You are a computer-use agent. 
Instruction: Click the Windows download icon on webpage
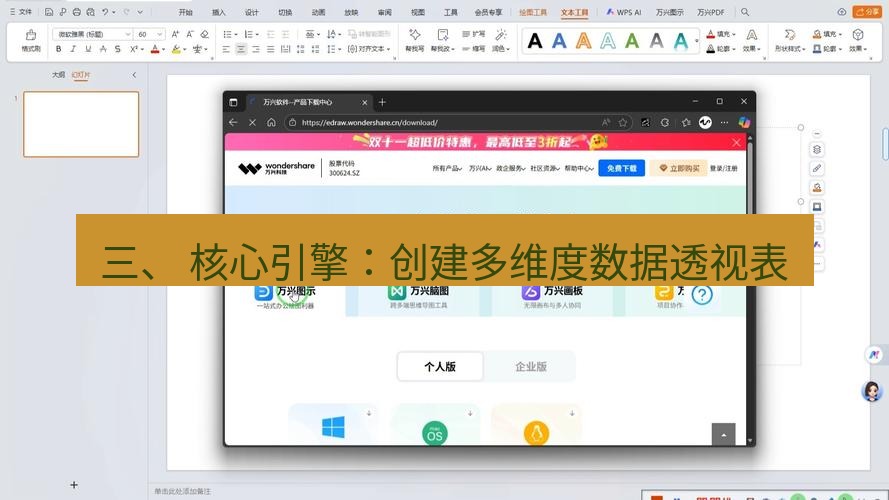coord(333,427)
